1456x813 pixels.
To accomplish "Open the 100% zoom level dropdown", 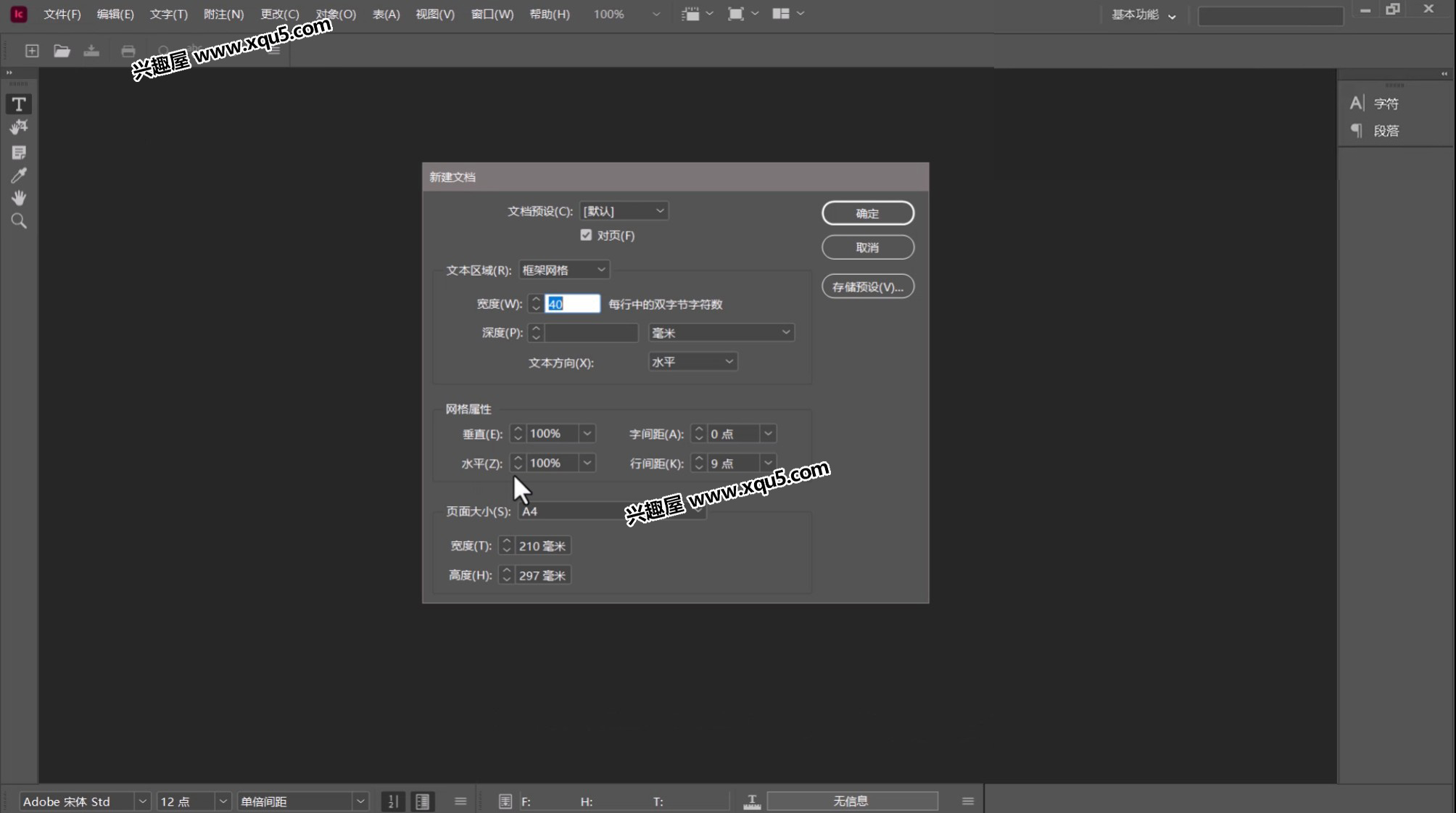I will pos(656,14).
